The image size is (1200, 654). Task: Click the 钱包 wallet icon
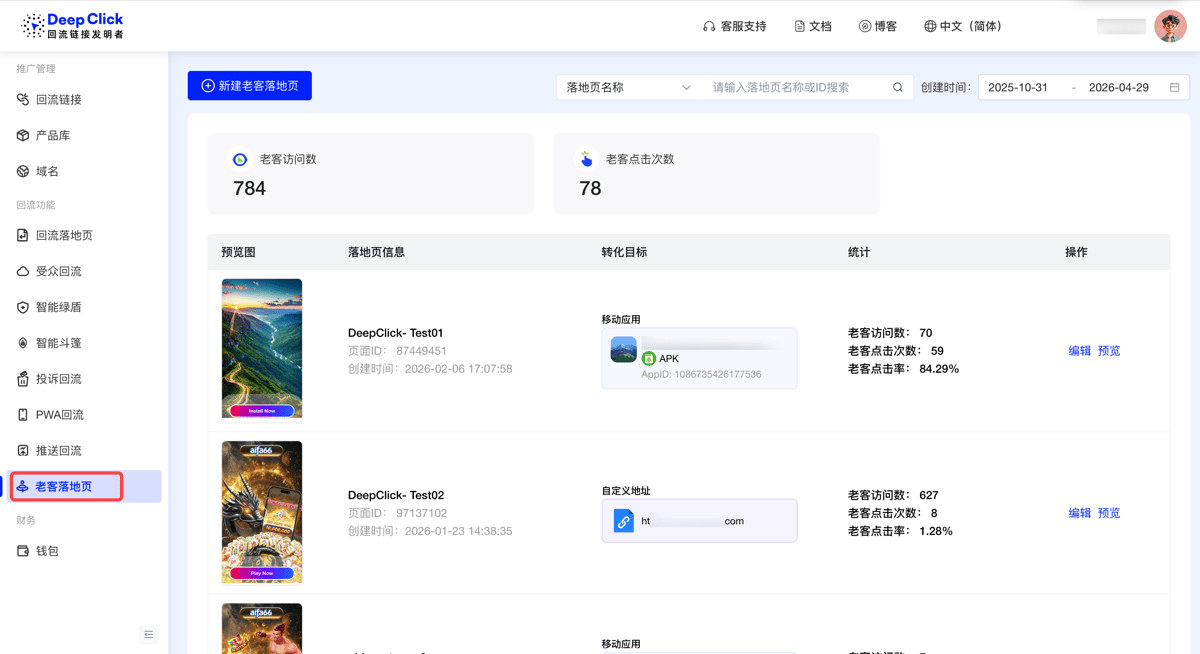point(23,551)
